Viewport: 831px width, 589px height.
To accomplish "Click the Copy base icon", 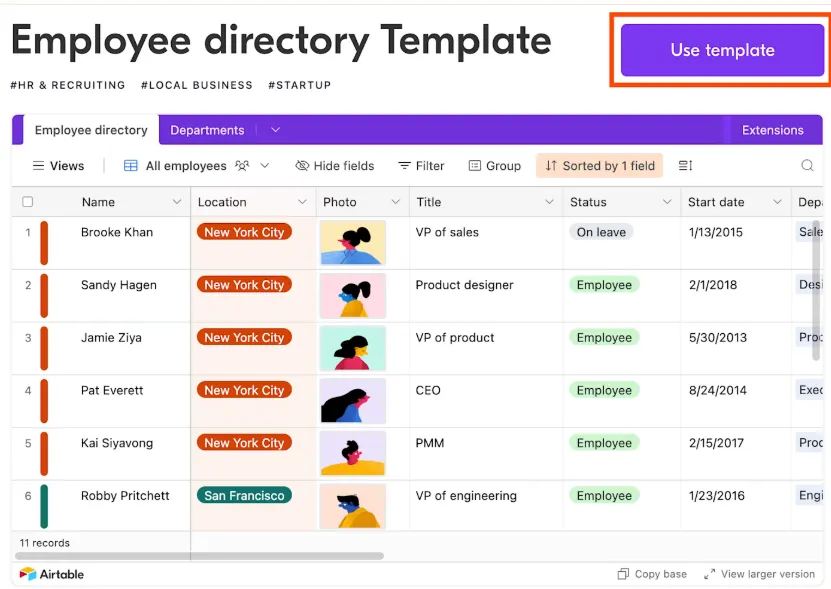I will pos(623,574).
